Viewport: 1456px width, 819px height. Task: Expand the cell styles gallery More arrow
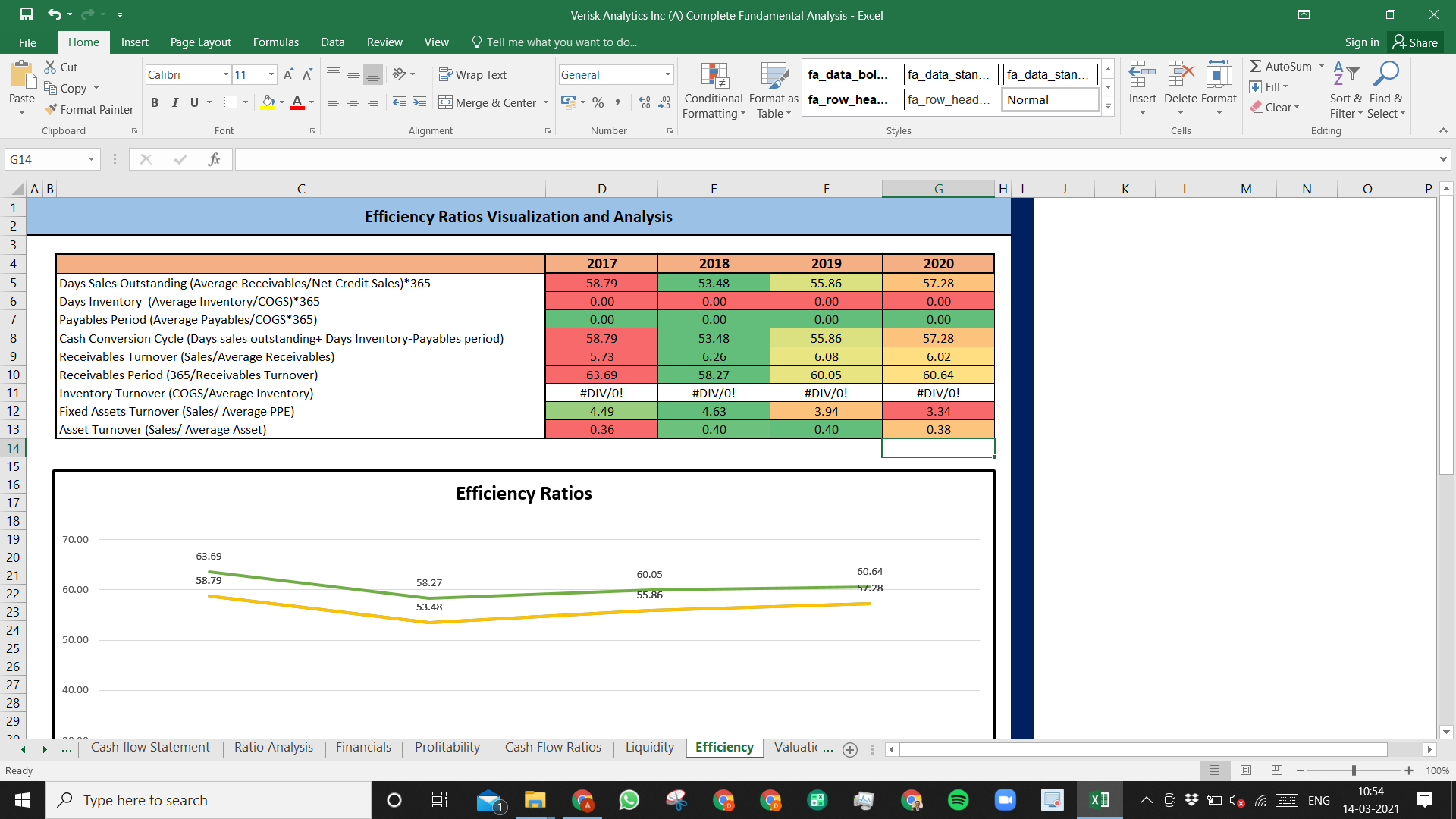1108,106
